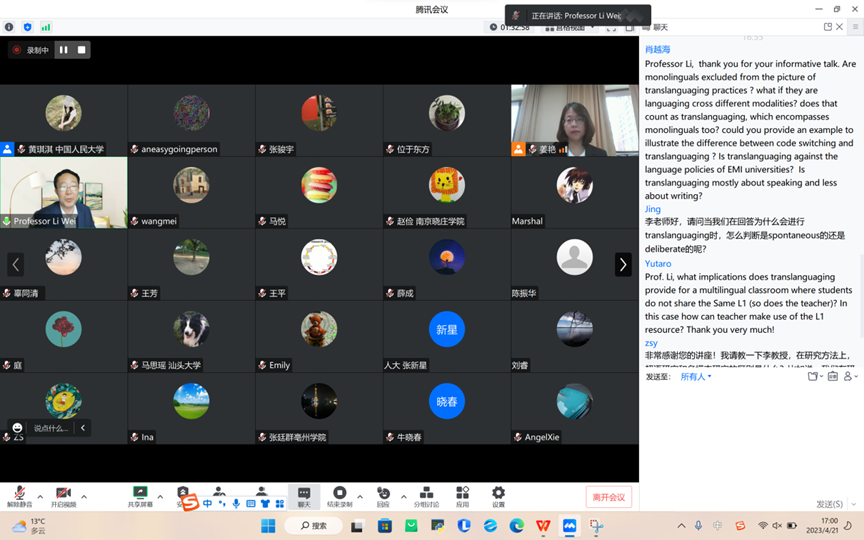
Task: Expand the send options arrow beside Send
Action: 854,504
